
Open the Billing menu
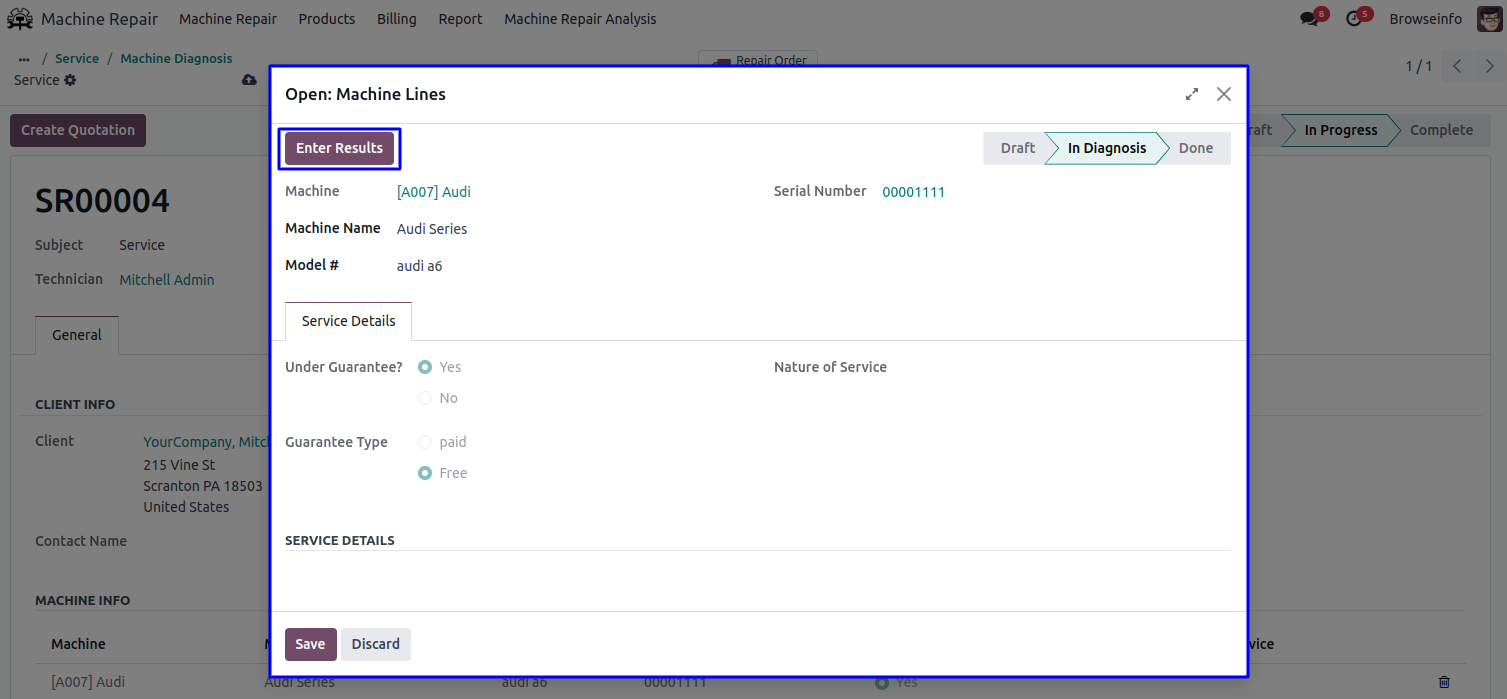396,19
